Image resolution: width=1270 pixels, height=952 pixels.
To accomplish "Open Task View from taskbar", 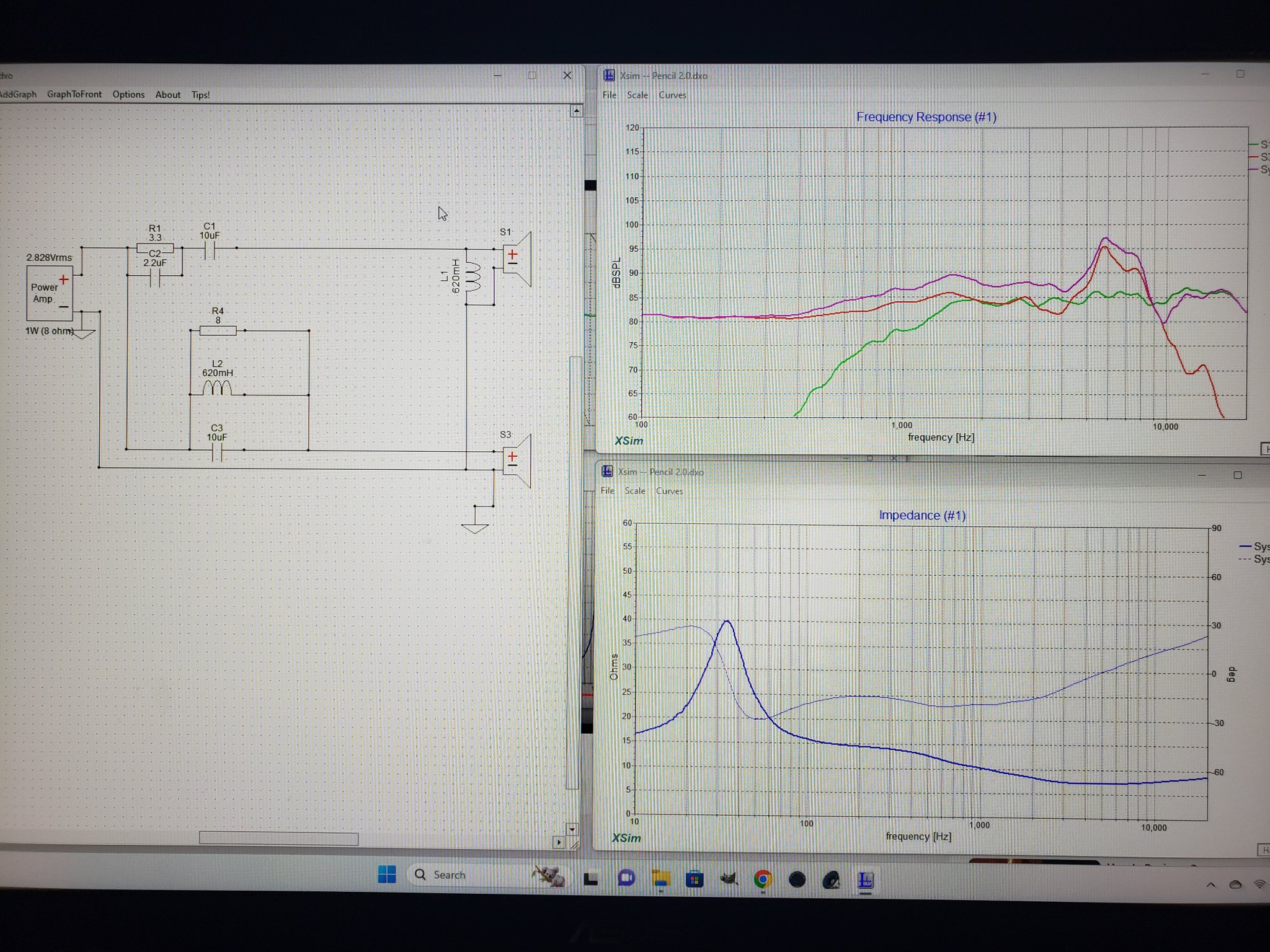I will click(x=591, y=878).
